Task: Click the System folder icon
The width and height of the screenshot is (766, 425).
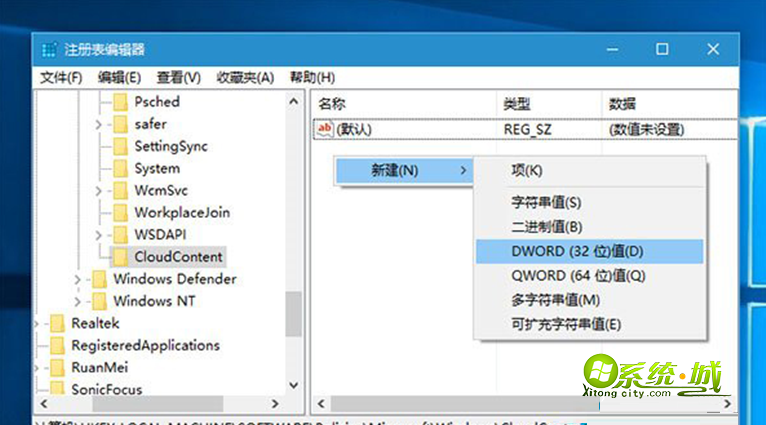Action: point(120,169)
